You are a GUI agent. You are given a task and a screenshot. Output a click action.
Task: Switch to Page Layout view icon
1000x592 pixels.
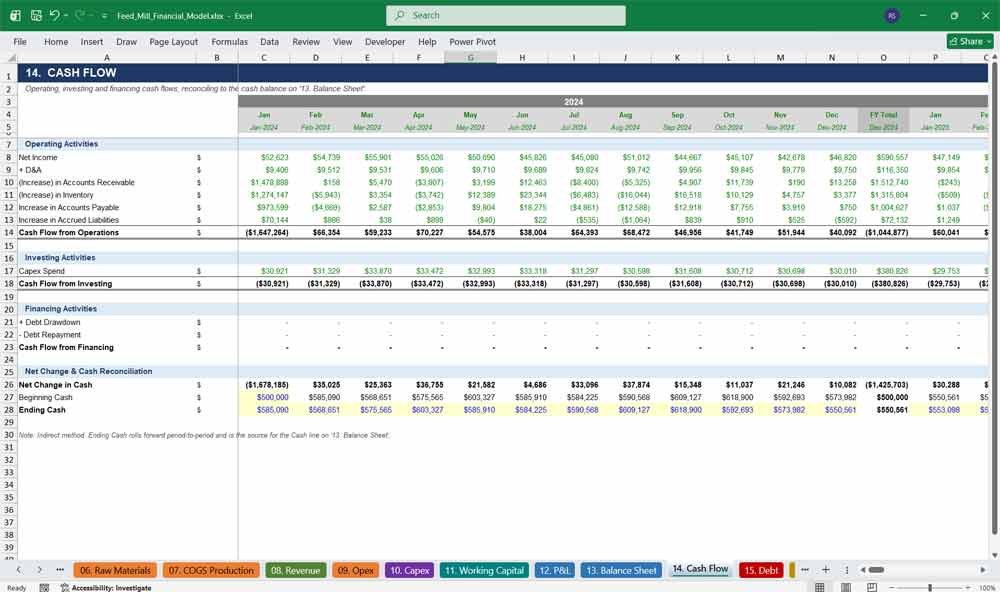[x=846, y=587]
